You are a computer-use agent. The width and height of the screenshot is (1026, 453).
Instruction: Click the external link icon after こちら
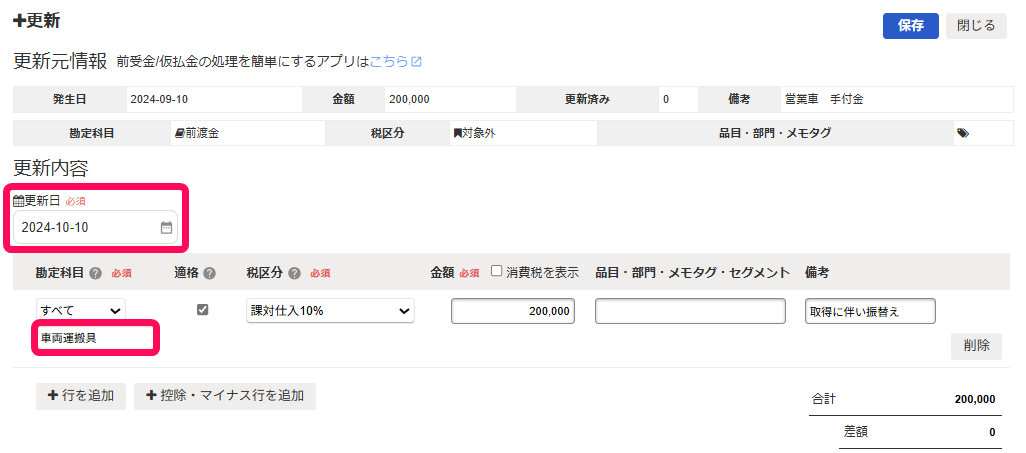pos(416,62)
